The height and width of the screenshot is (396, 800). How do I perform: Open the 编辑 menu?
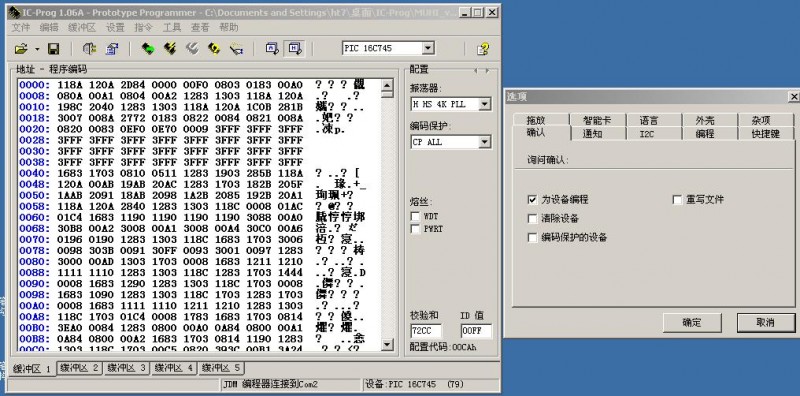click(x=49, y=28)
